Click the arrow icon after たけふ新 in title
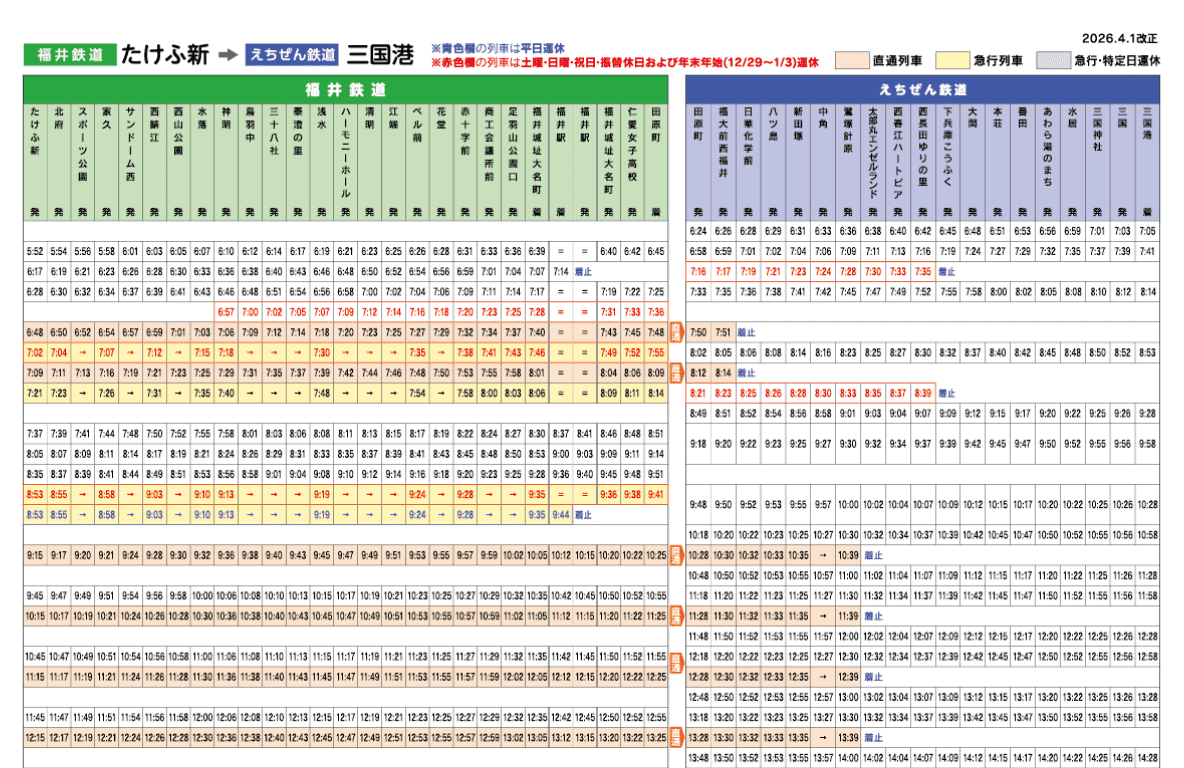This screenshot has width=1184, height=768. coord(227,55)
